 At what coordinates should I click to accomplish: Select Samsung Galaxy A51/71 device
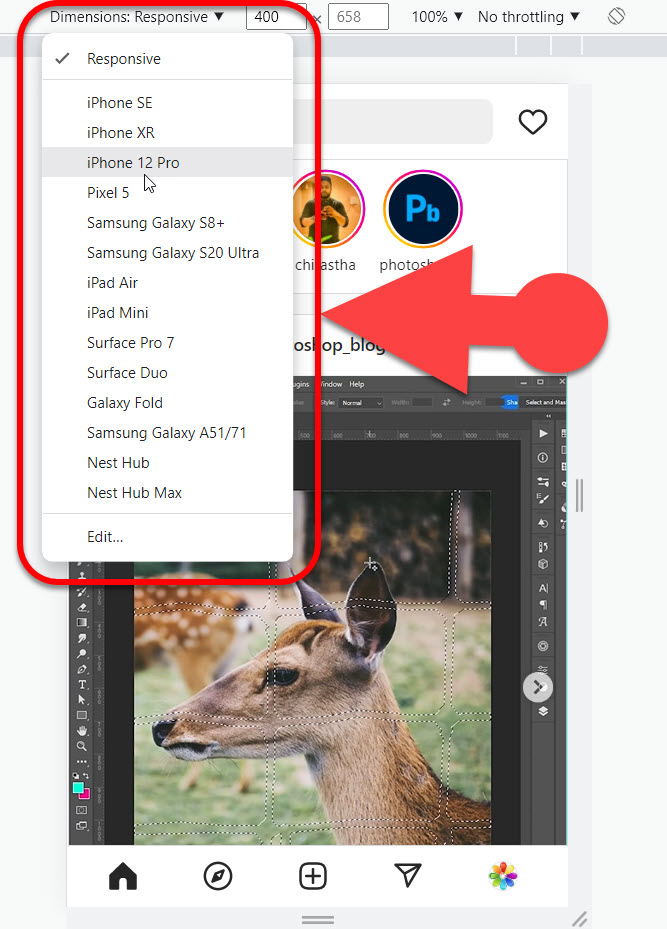pos(168,433)
